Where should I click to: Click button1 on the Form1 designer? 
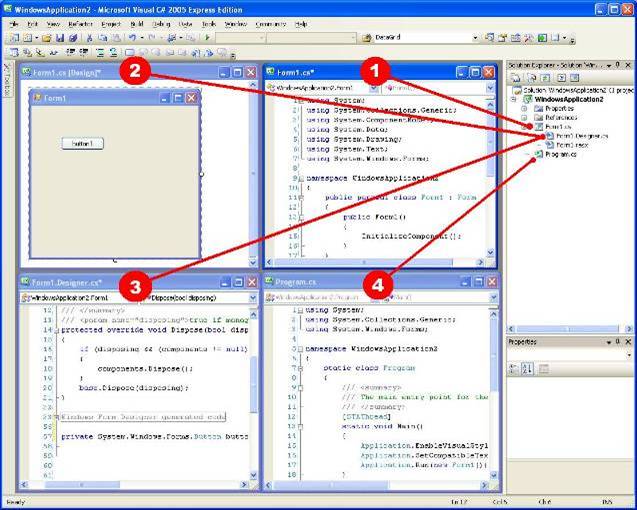82,143
